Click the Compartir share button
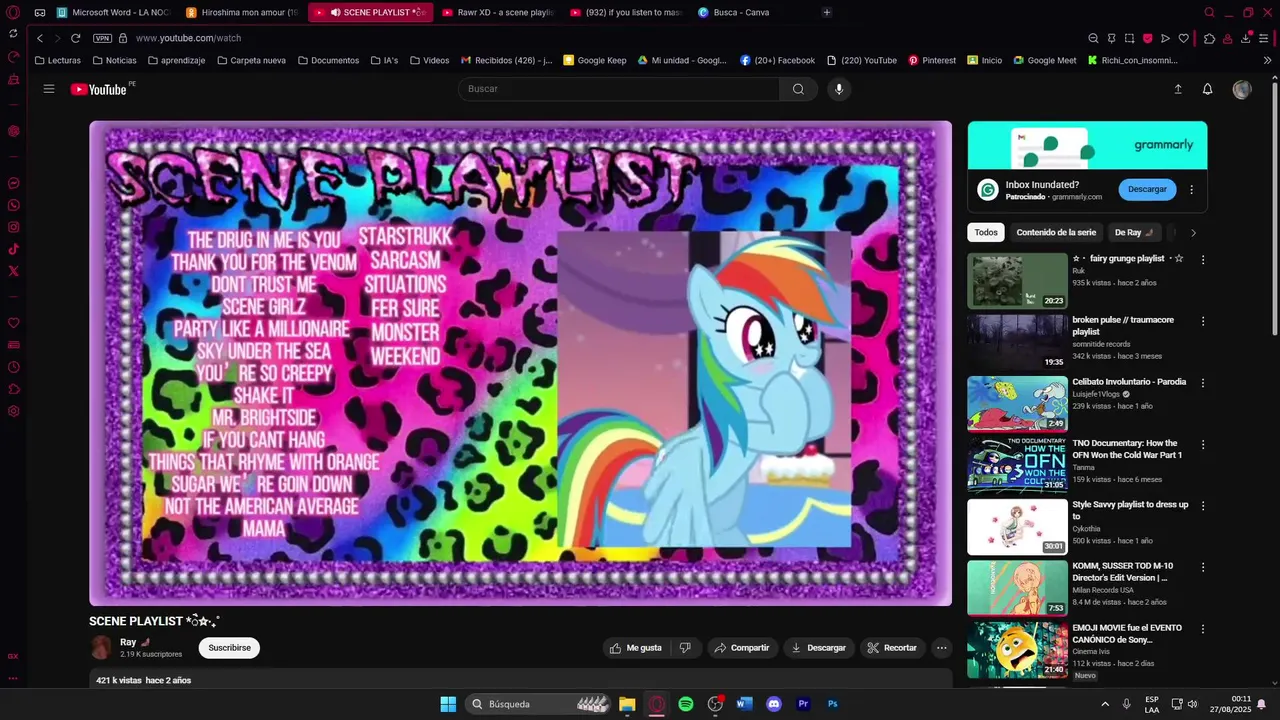1280x720 pixels. tap(741, 648)
